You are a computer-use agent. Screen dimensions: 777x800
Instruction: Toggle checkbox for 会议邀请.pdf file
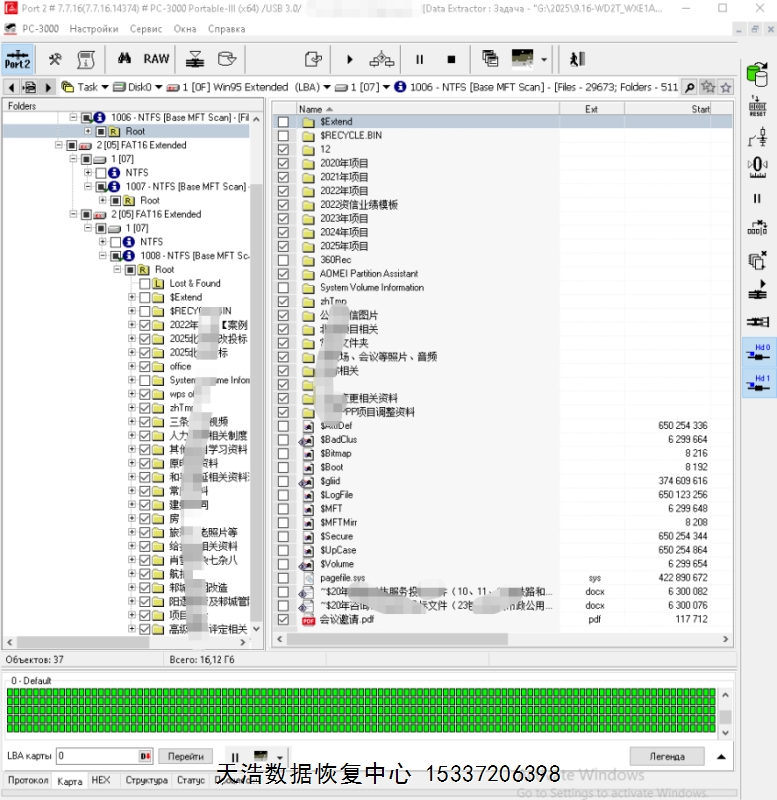283,620
